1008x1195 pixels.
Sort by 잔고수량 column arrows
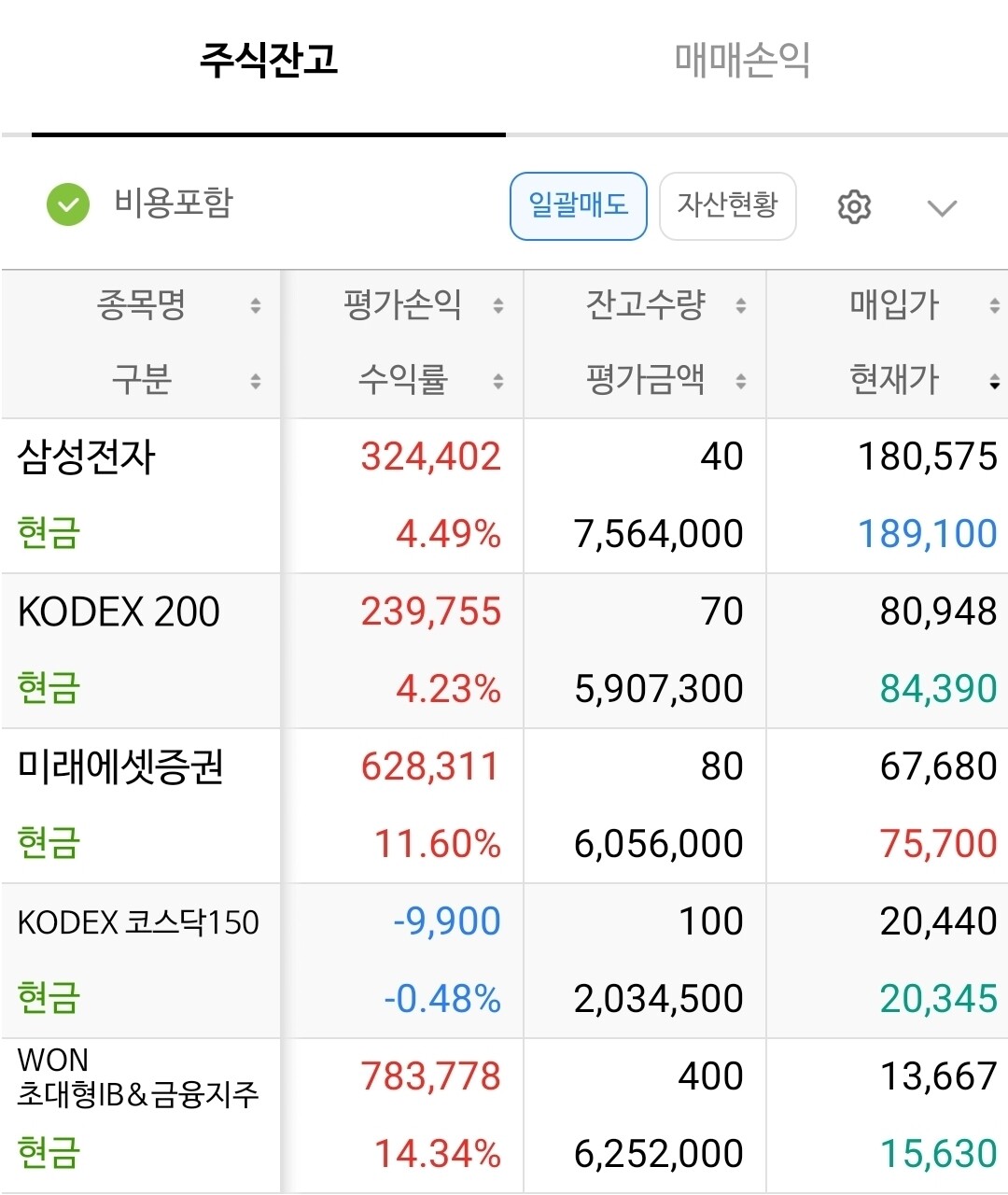(x=741, y=305)
